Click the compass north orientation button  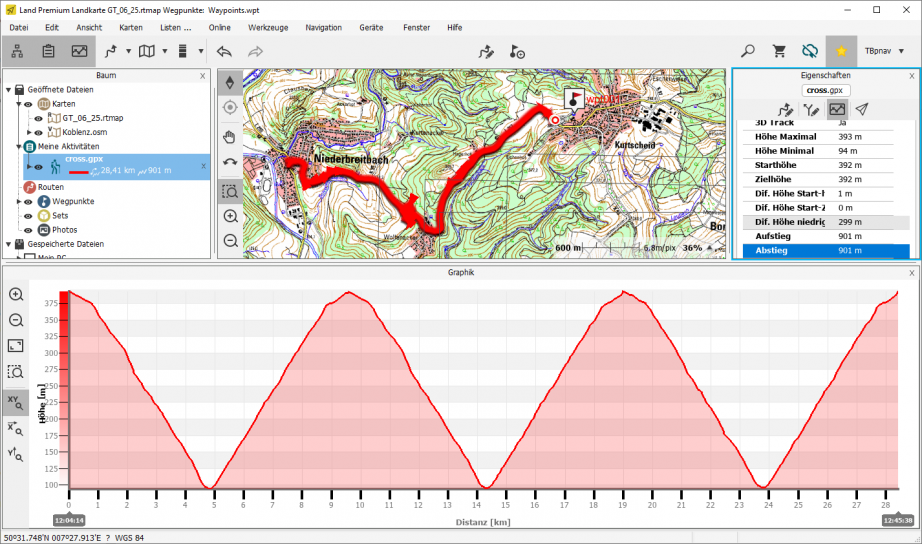point(230,82)
